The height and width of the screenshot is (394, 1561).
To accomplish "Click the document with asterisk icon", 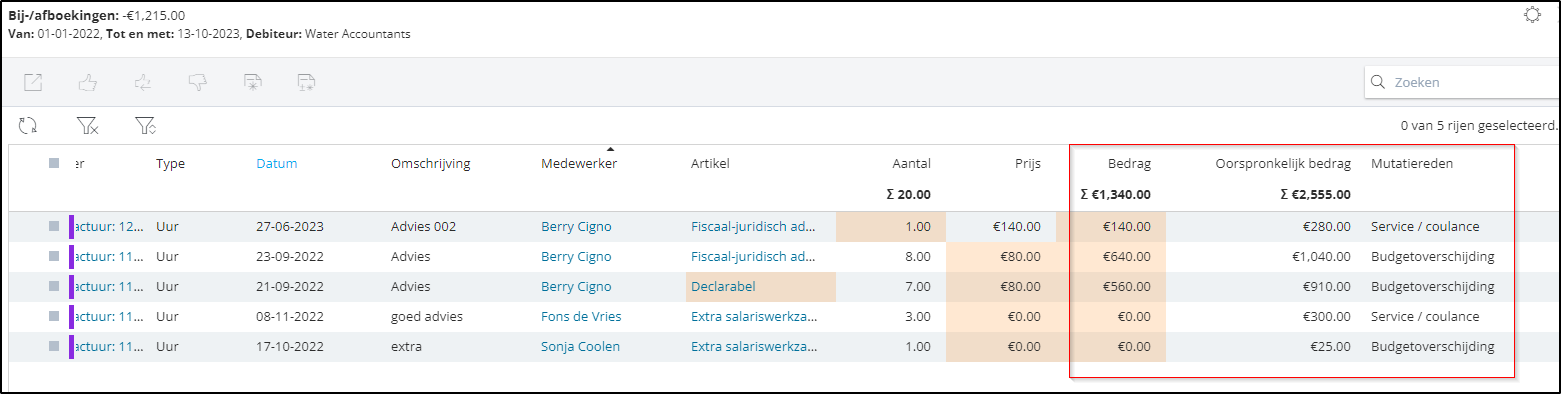I will (x=252, y=83).
